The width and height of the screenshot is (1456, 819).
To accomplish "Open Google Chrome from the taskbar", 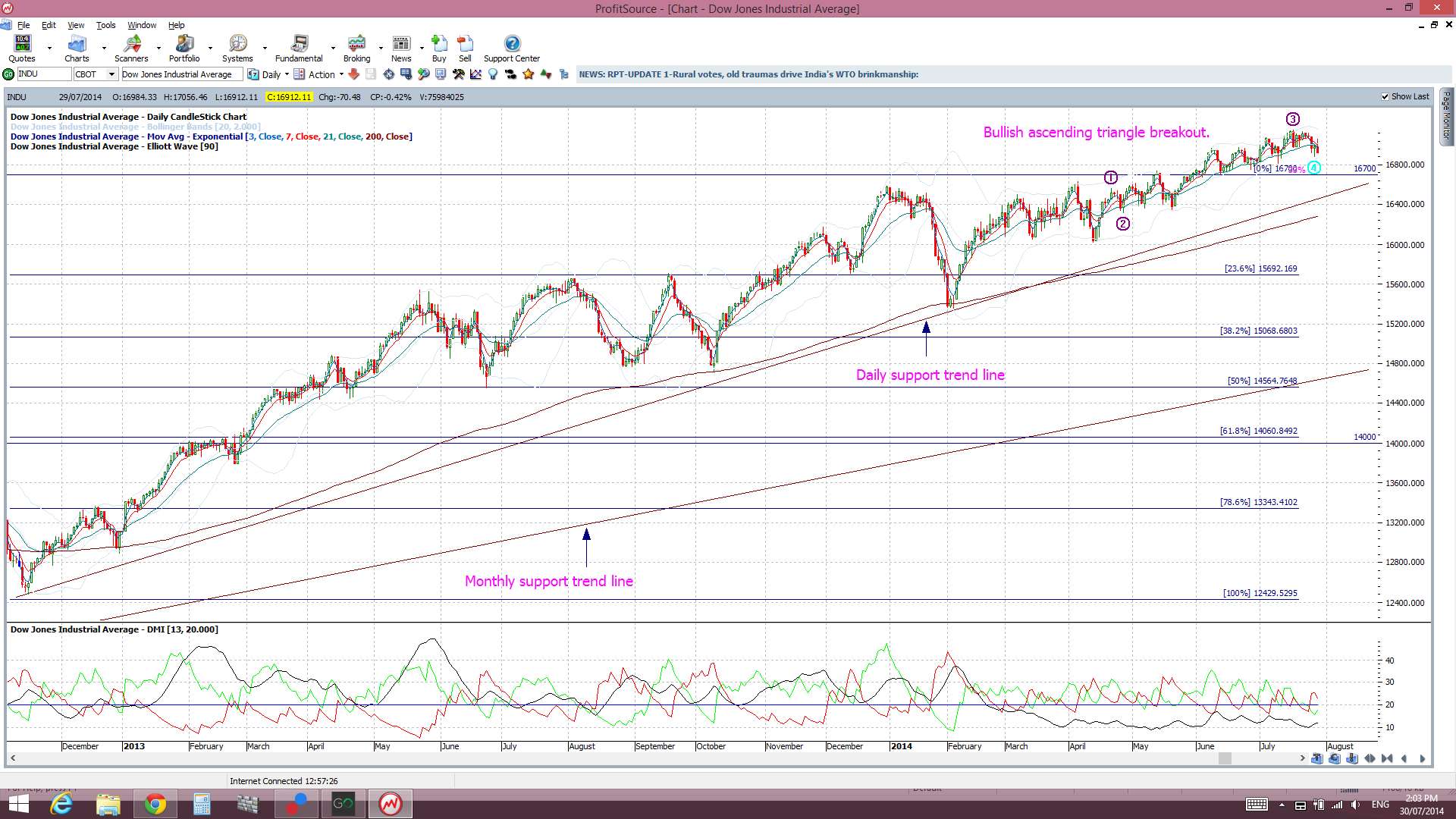I will coord(155,804).
